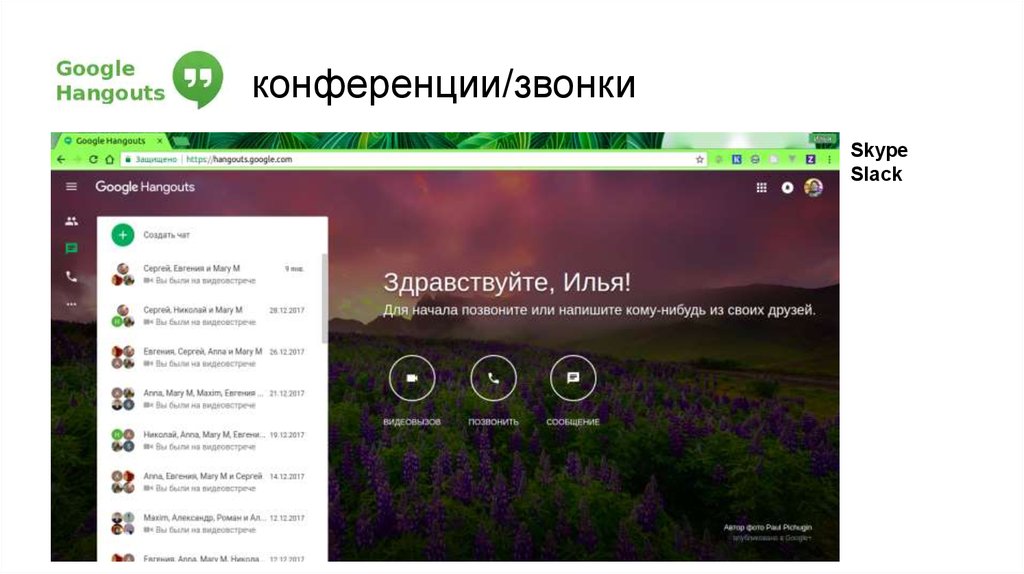Image resolution: width=1024 pixels, height=574 pixels.
Task: Click the Z extension icon in toolbar
Action: (x=810, y=159)
